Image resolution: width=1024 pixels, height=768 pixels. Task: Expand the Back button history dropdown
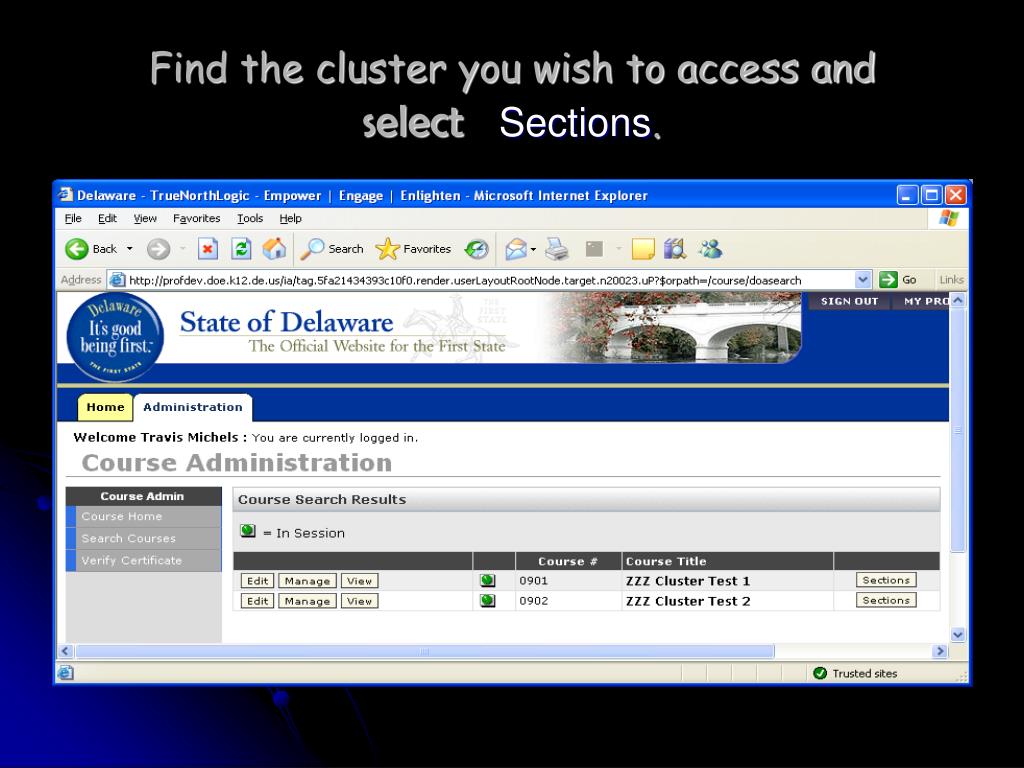pyautogui.click(x=129, y=249)
